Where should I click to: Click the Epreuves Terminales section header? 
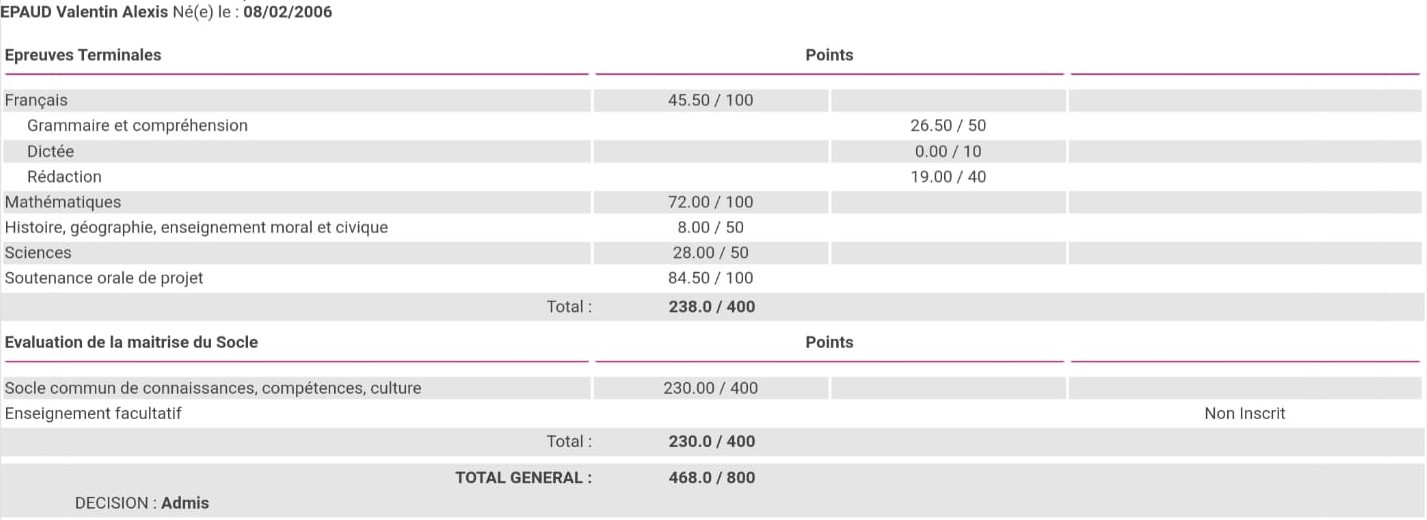point(83,55)
